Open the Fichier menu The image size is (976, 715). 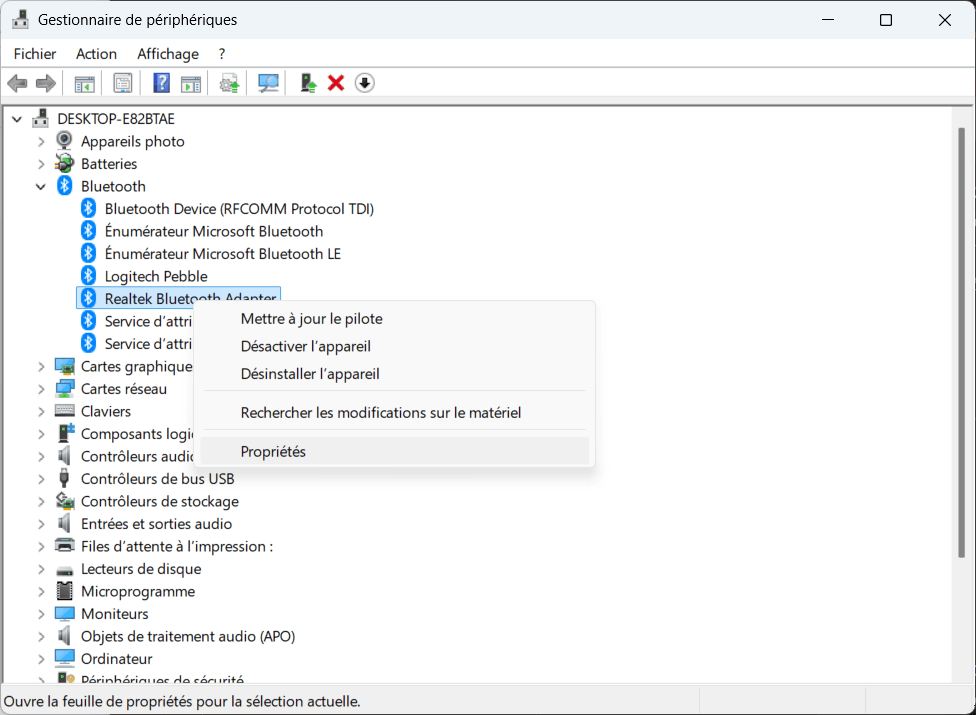[35, 54]
